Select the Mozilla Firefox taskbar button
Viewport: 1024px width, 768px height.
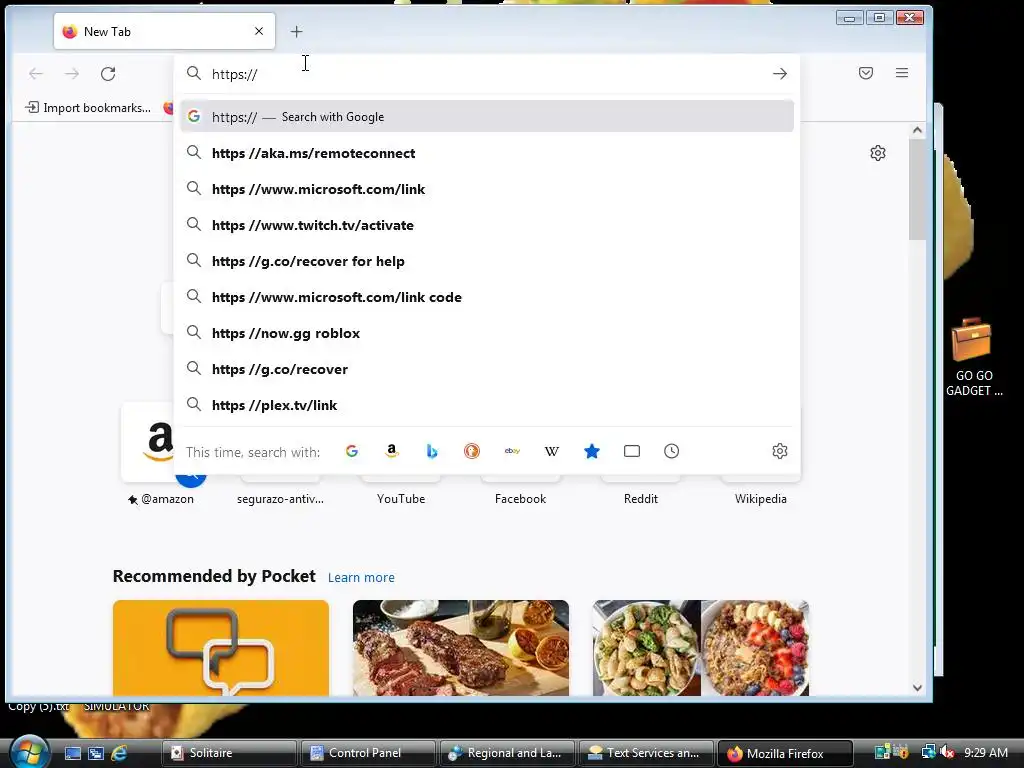point(786,753)
